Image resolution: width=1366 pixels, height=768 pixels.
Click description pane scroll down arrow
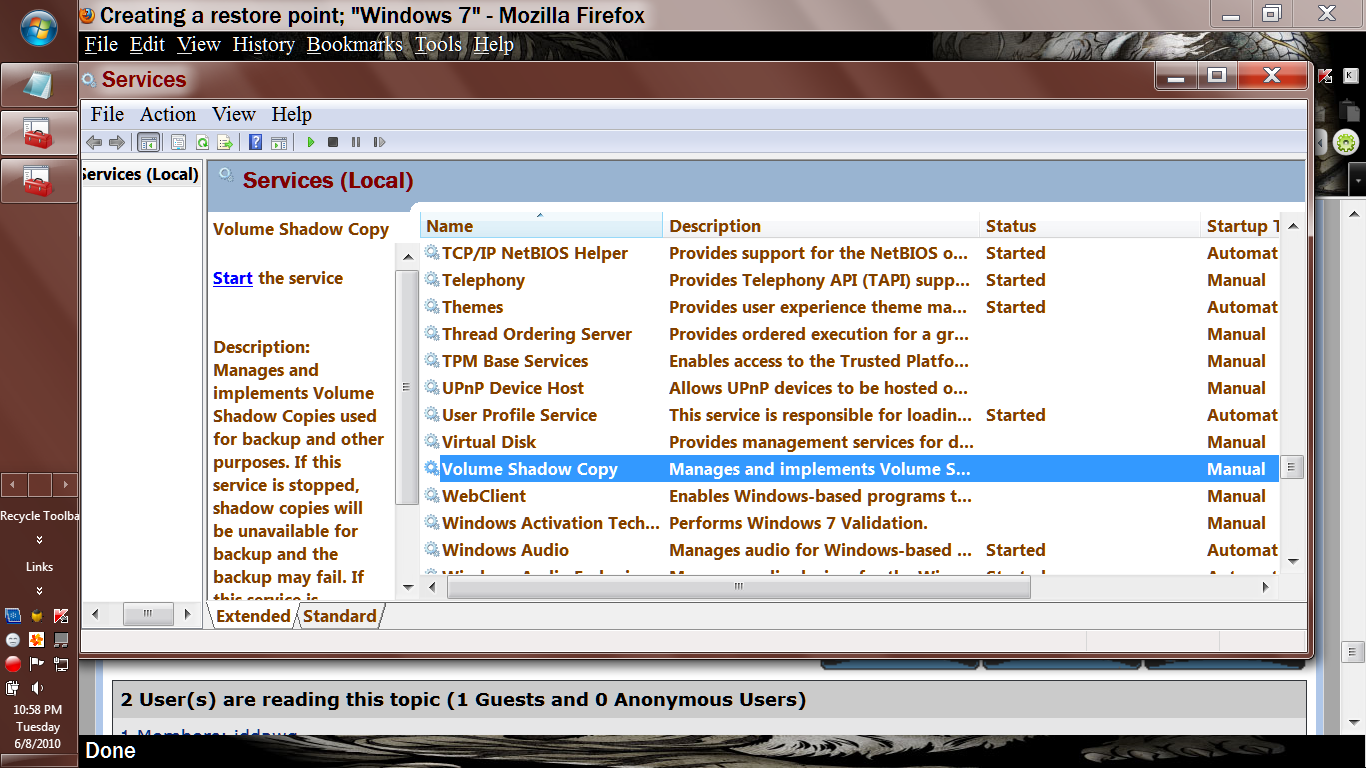coord(408,588)
